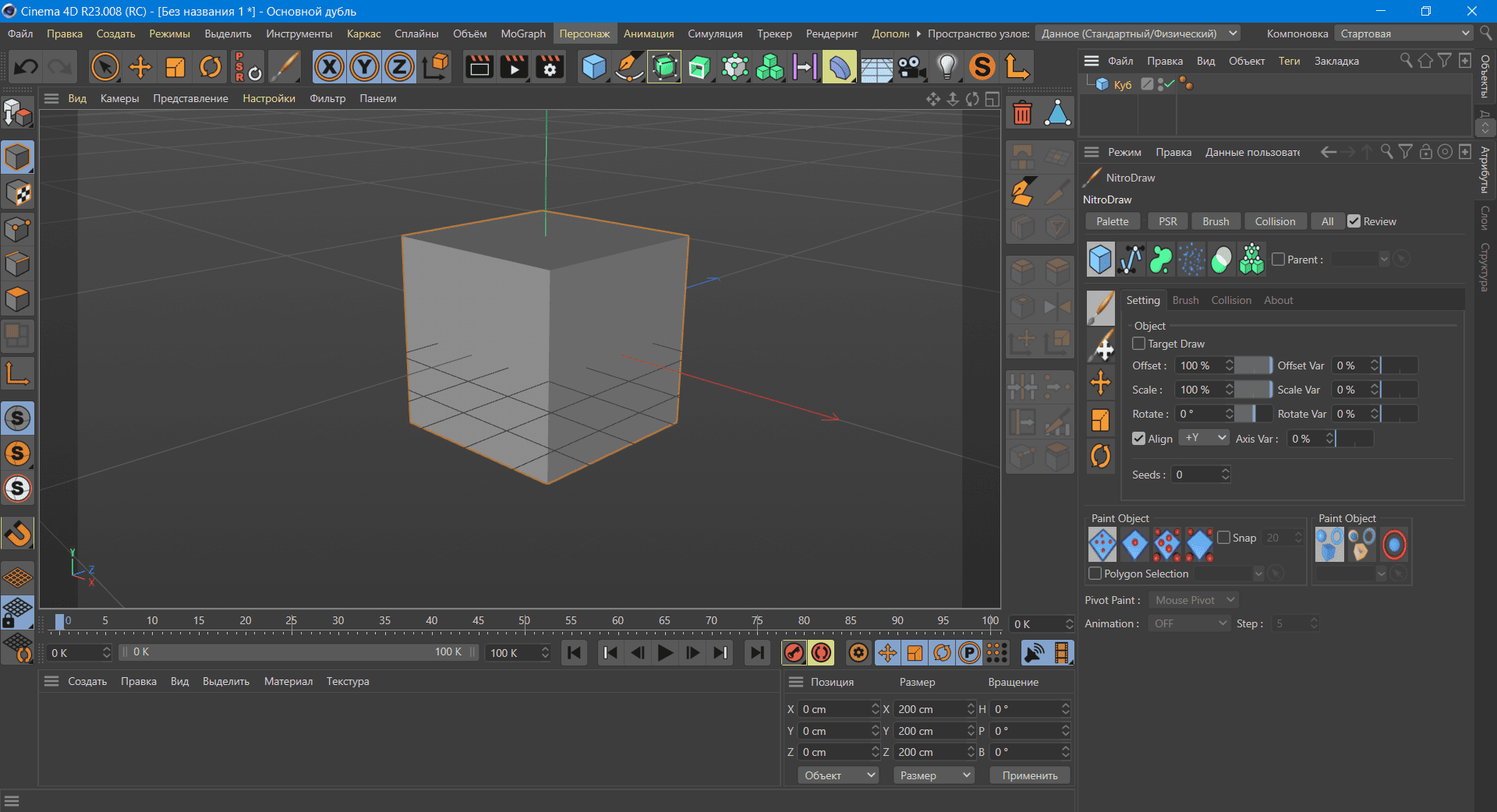Uncheck the Review checkbox
This screenshot has width=1497, height=812.
point(1354,221)
